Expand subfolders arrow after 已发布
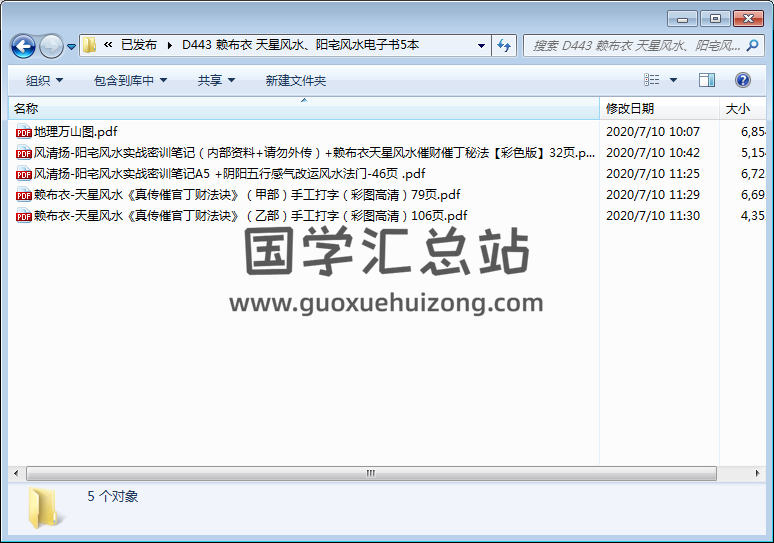Screen dimensions: 774x543 click(x=170, y=45)
